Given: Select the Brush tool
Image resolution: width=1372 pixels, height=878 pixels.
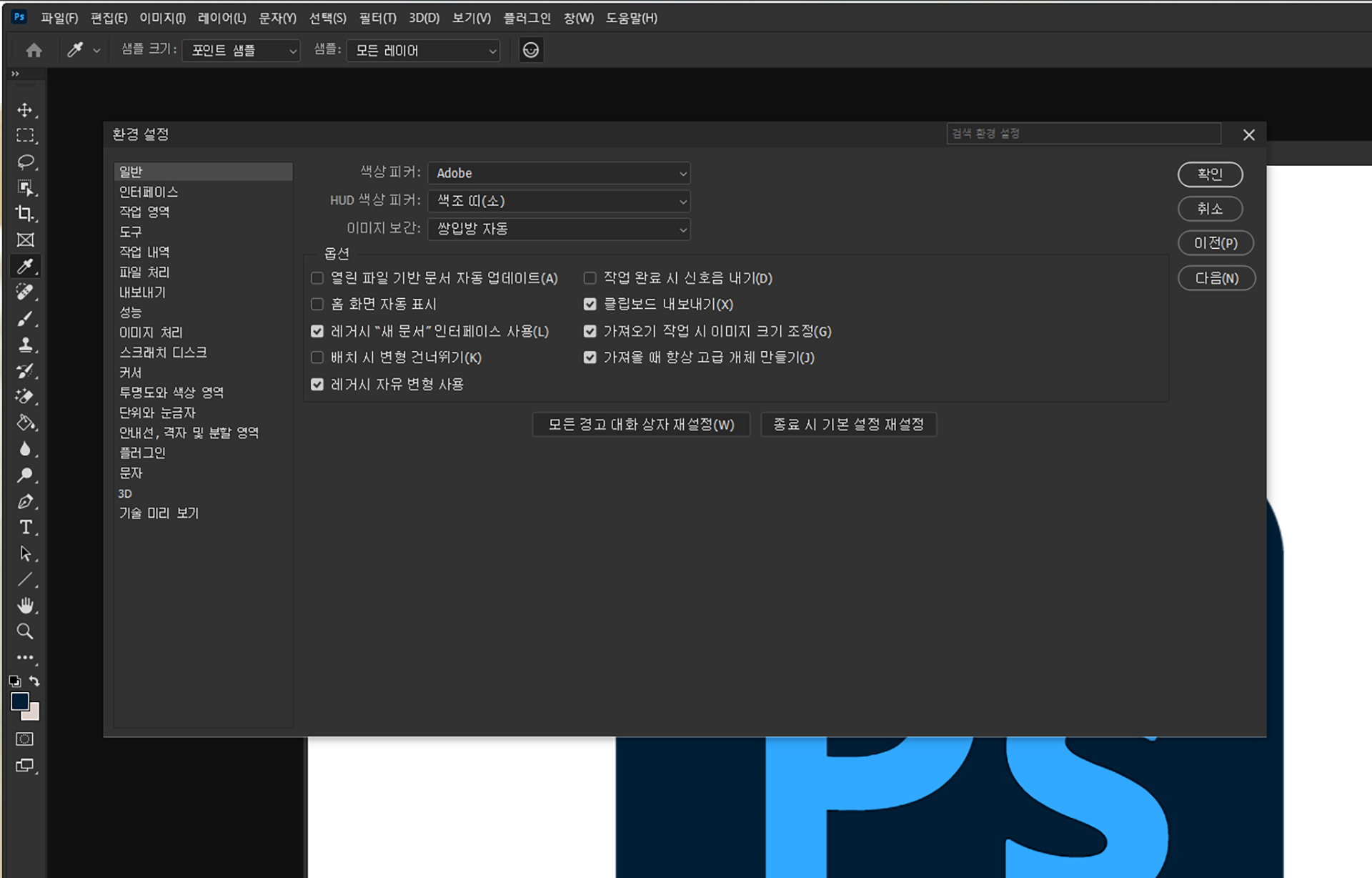Looking at the screenshot, I should pyautogui.click(x=25, y=319).
